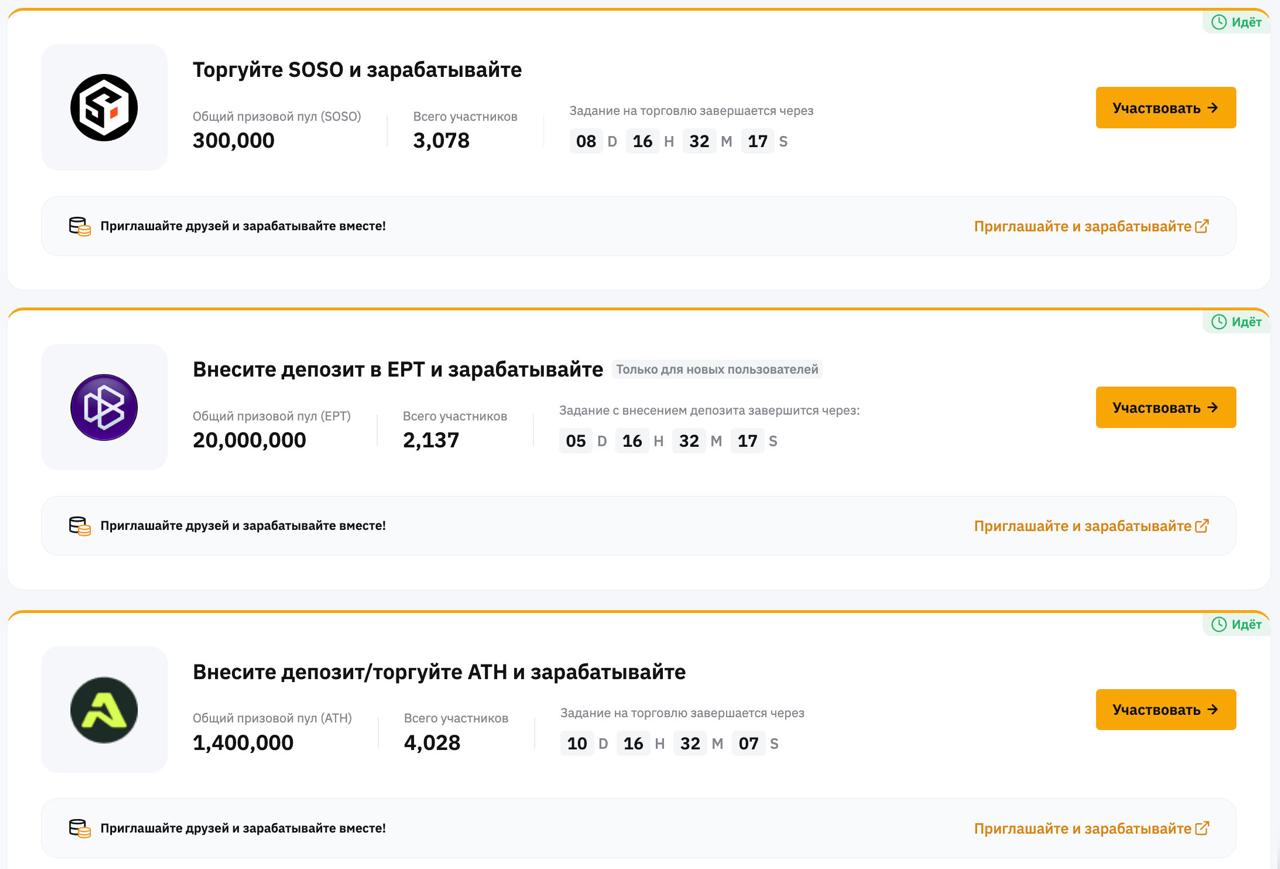Click the ATH token logo
Viewport: 1280px width, 869px height.
point(104,709)
